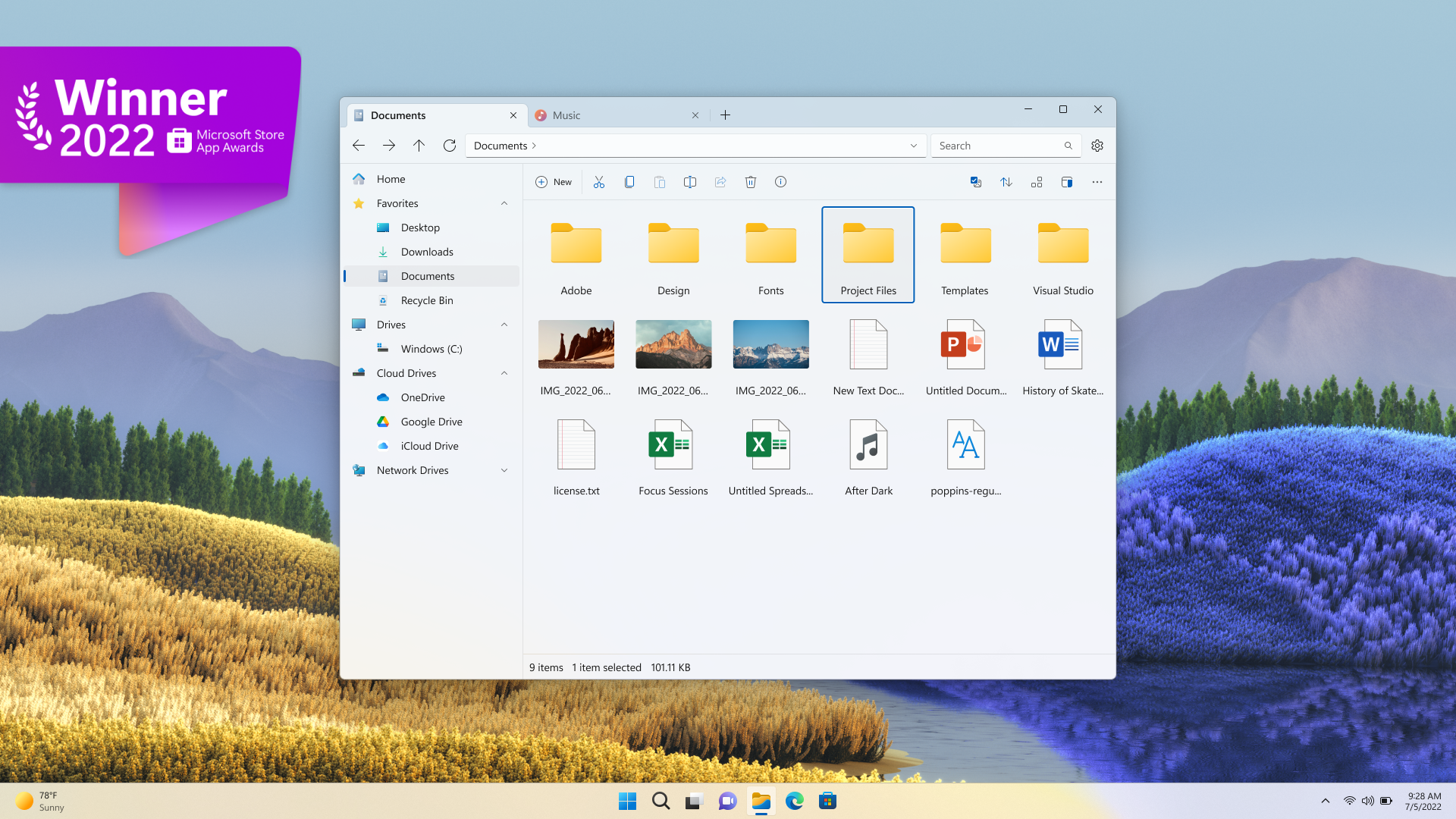1456x819 pixels.
Task: Click the Rename icon in toolbar
Action: click(690, 182)
